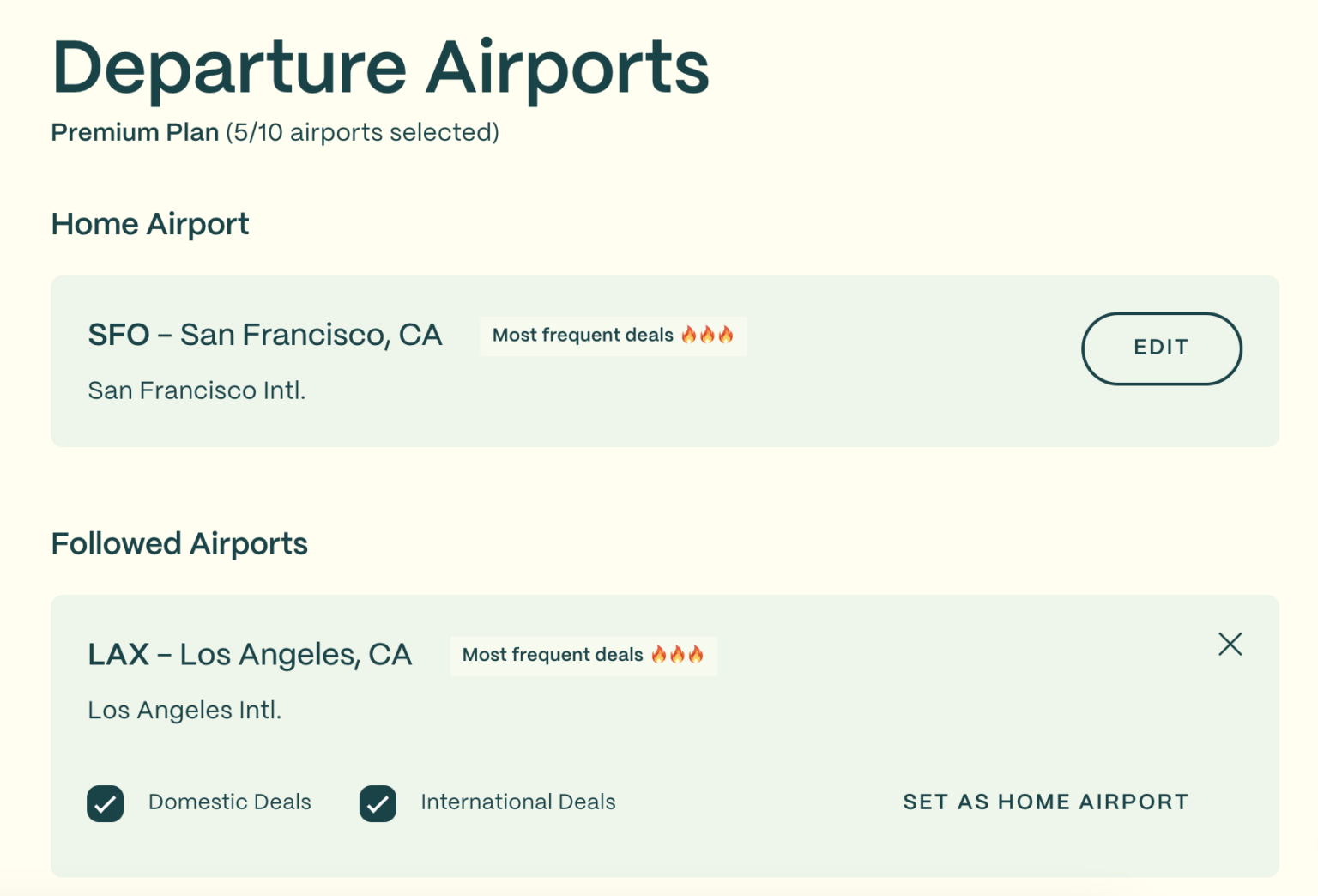Viewport: 1318px width, 896px height.
Task: Click the Followed Airports section heading
Action: click(x=179, y=542)
